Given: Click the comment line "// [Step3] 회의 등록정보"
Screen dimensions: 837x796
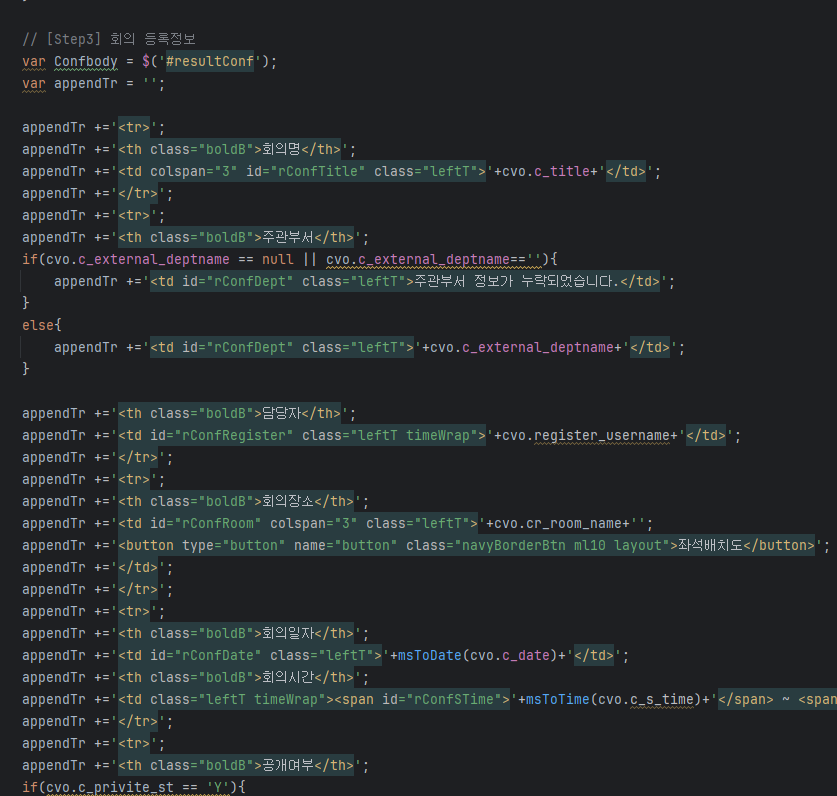Looking at the screenshot, I should [109, 39].
